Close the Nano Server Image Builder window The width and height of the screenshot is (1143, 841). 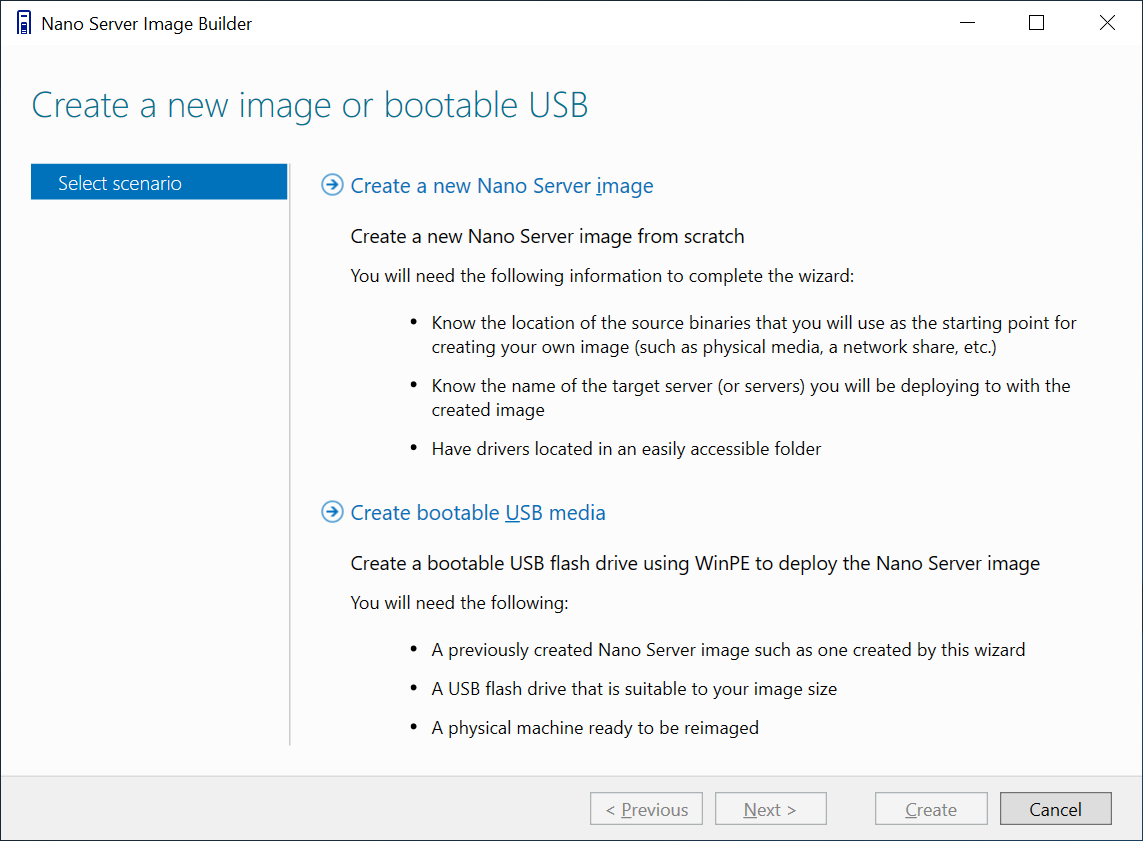click(x=1107, y=23)
